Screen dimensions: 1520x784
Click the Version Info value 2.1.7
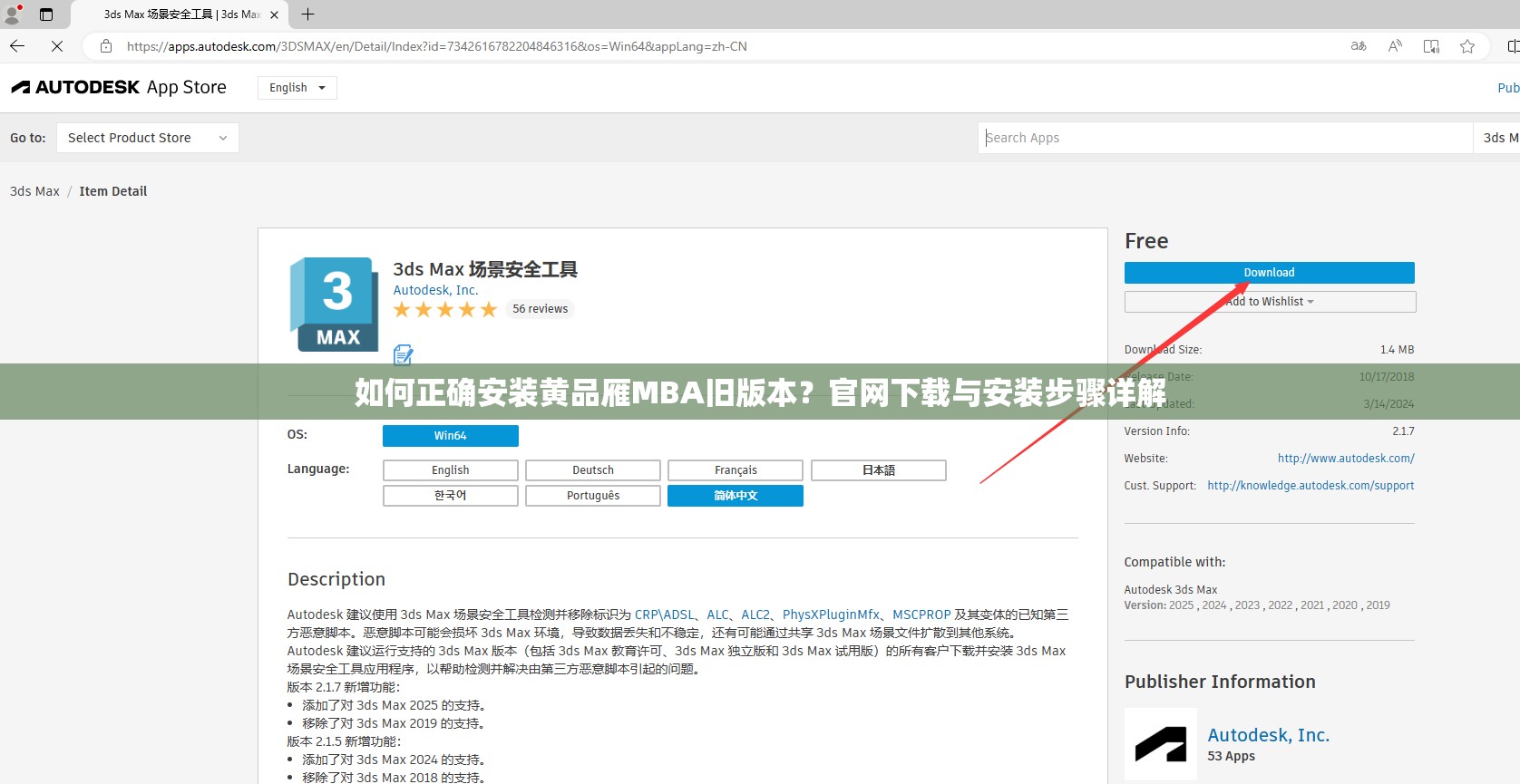click(1403, 431)
